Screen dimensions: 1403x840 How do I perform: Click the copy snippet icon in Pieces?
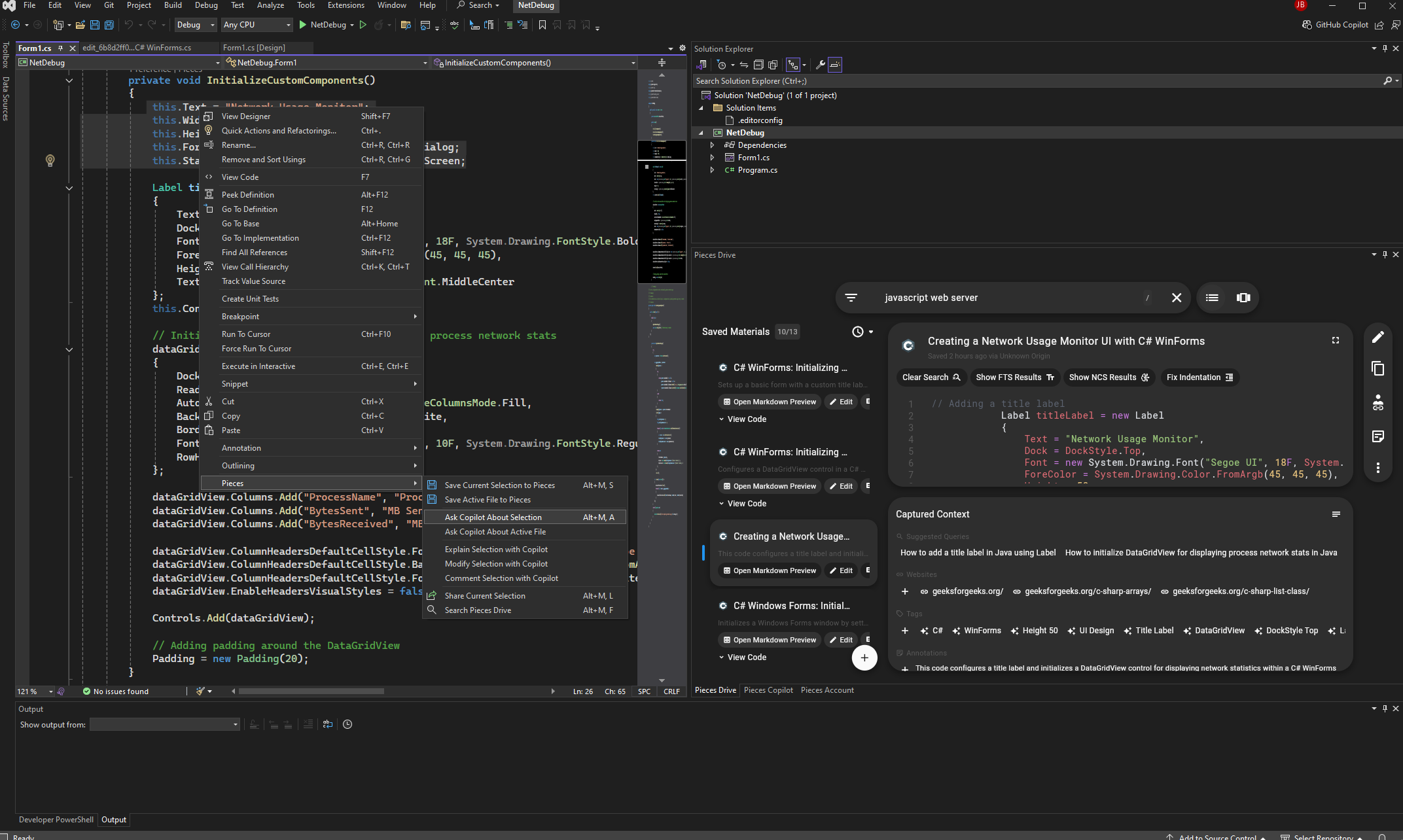point(1377,368)
